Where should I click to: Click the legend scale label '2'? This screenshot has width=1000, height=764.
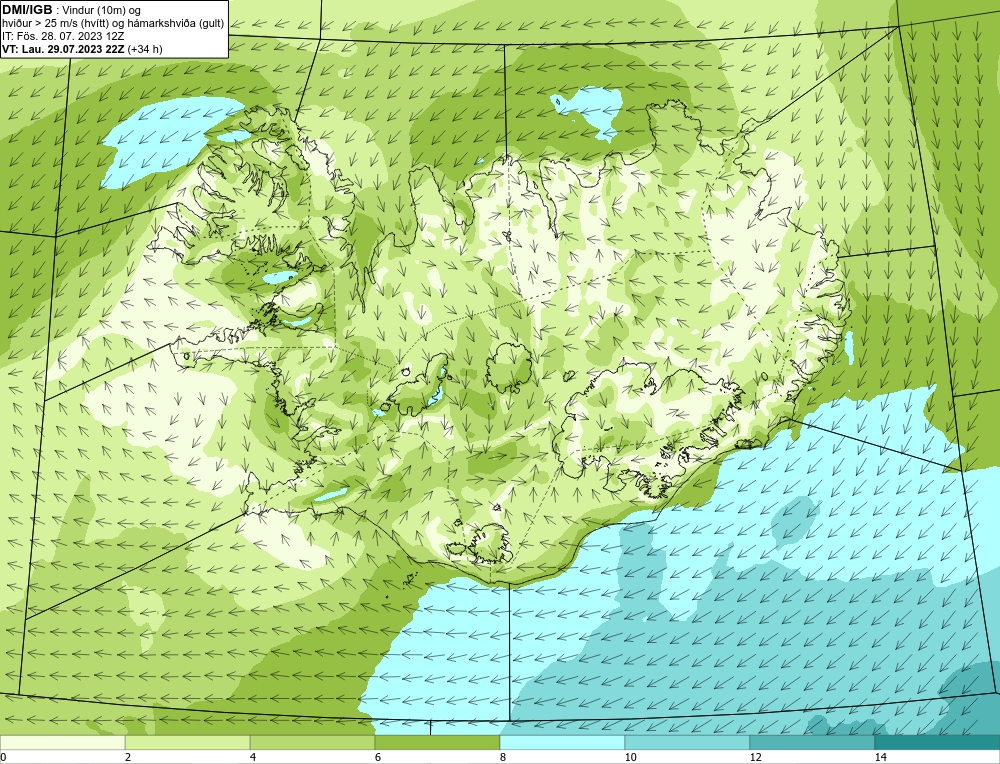pos(128,757)
